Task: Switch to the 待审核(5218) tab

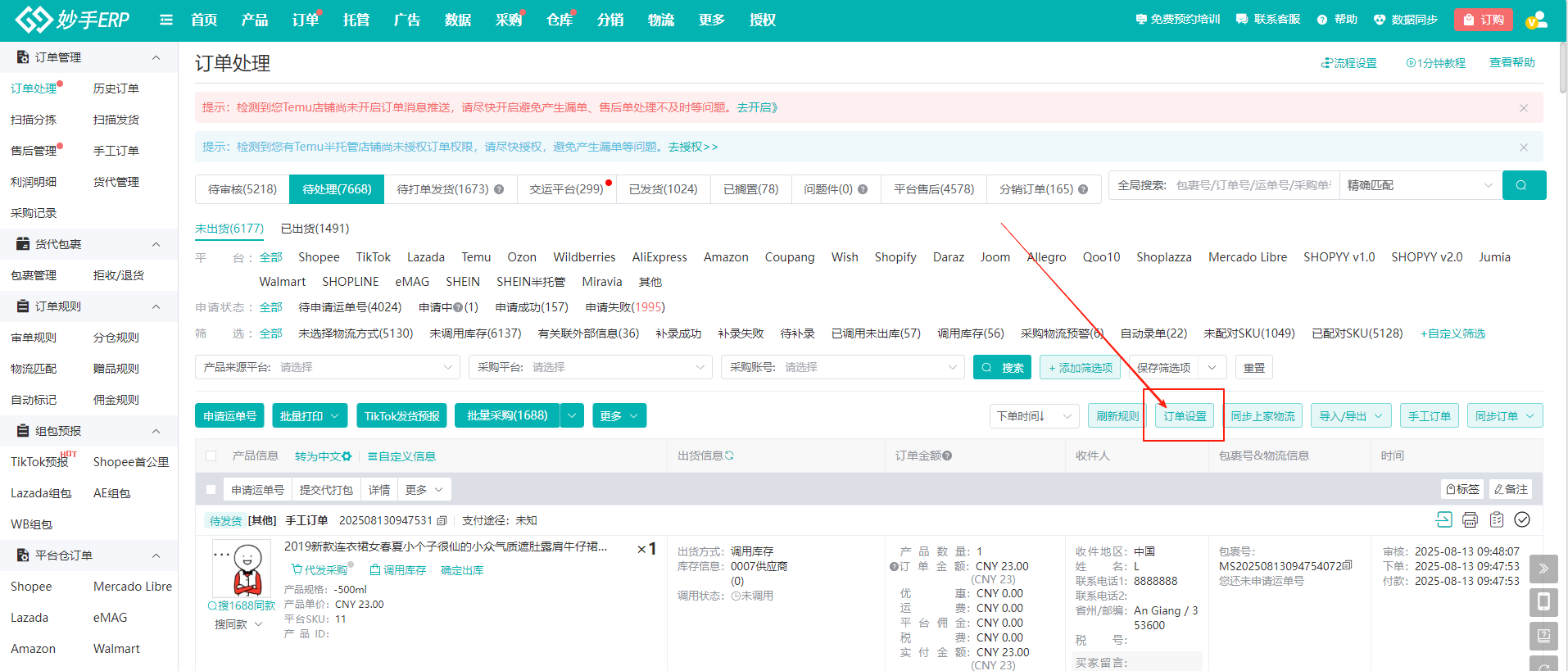Action: [x=242, y=189]
